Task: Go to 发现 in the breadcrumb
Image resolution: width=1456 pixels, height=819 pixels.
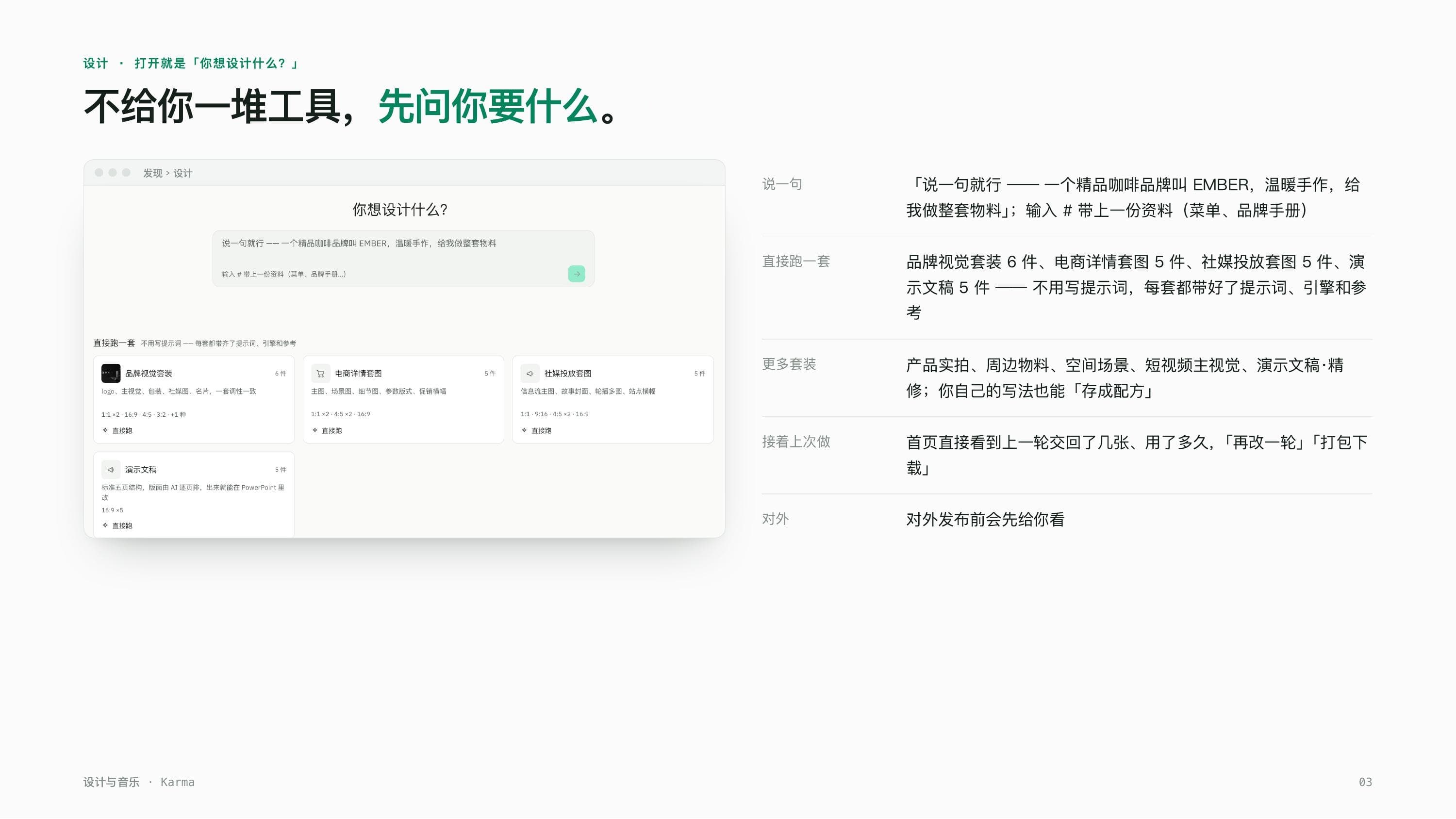Action: (152, 173)
